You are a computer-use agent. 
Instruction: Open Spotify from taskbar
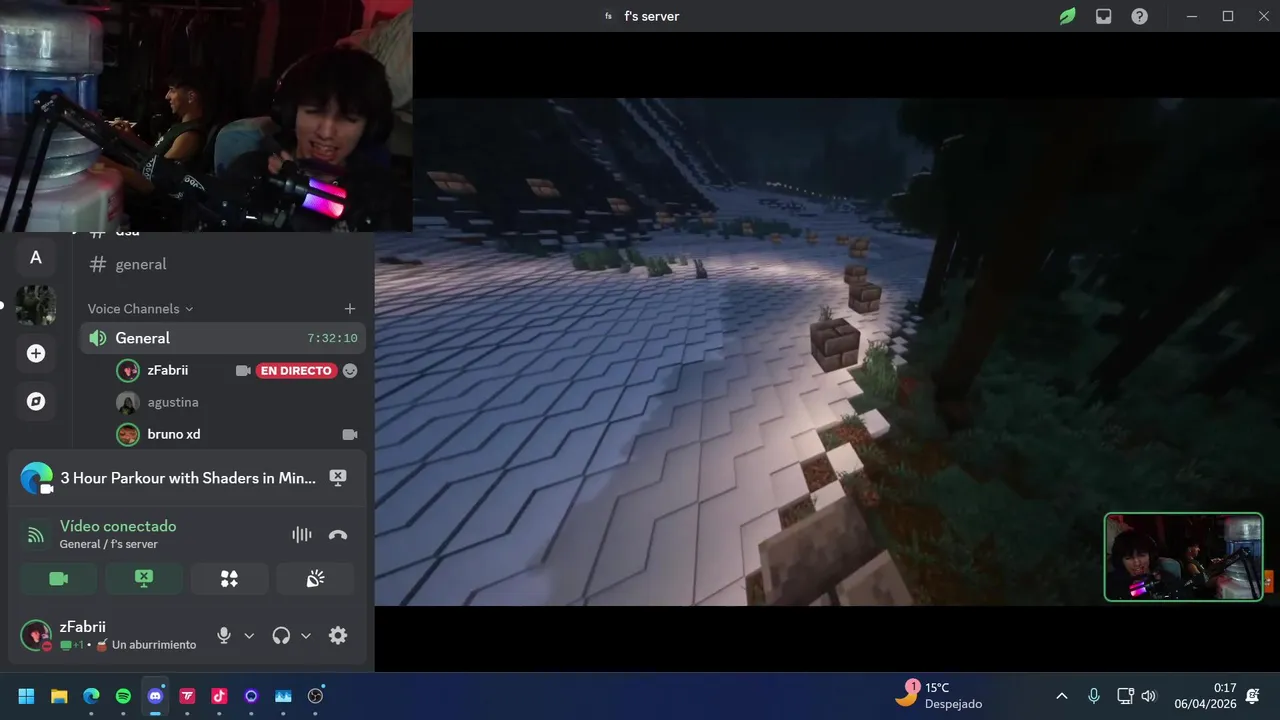pos(123,696)
